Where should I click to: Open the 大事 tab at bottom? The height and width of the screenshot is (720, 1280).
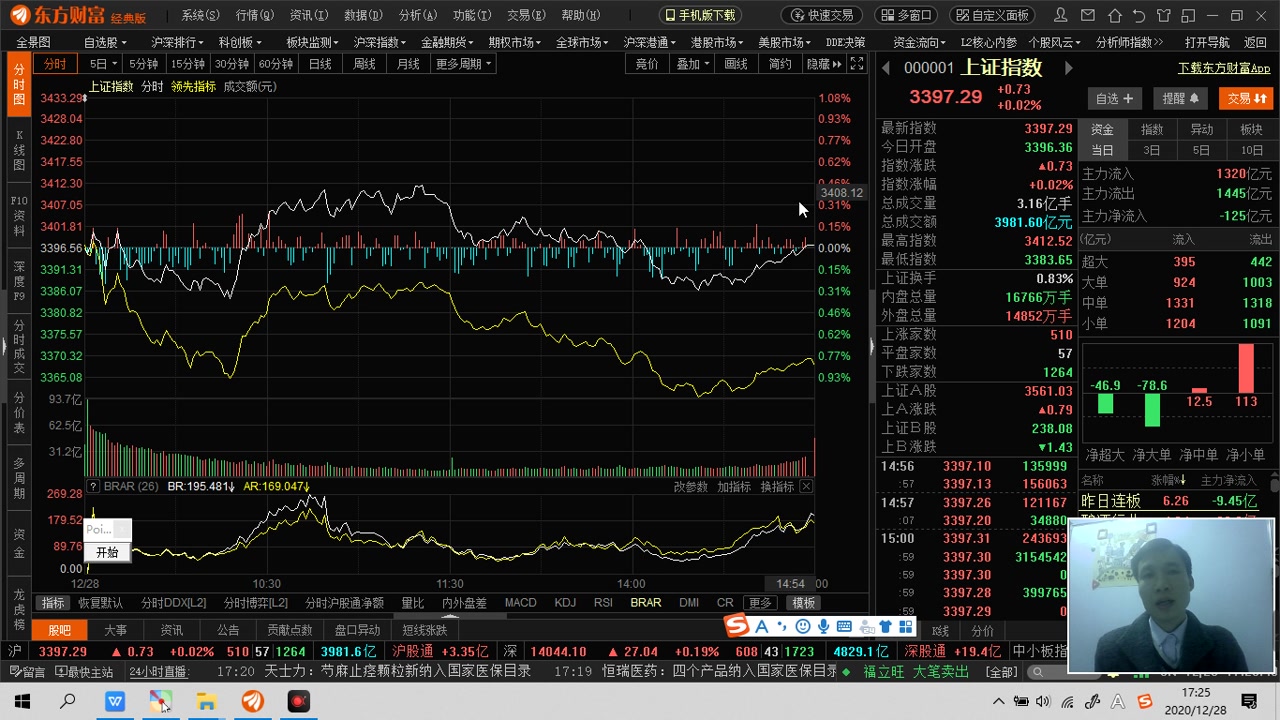[115, 630]
